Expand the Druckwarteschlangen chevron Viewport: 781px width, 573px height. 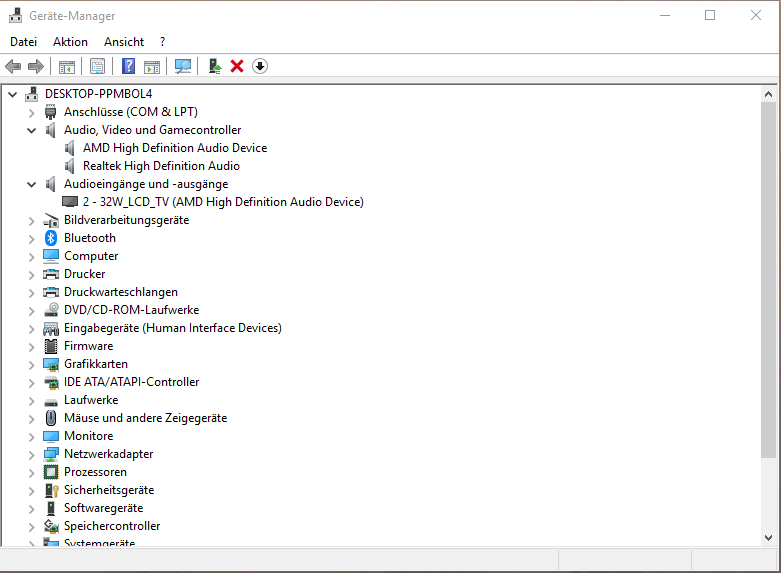(31, 292)
